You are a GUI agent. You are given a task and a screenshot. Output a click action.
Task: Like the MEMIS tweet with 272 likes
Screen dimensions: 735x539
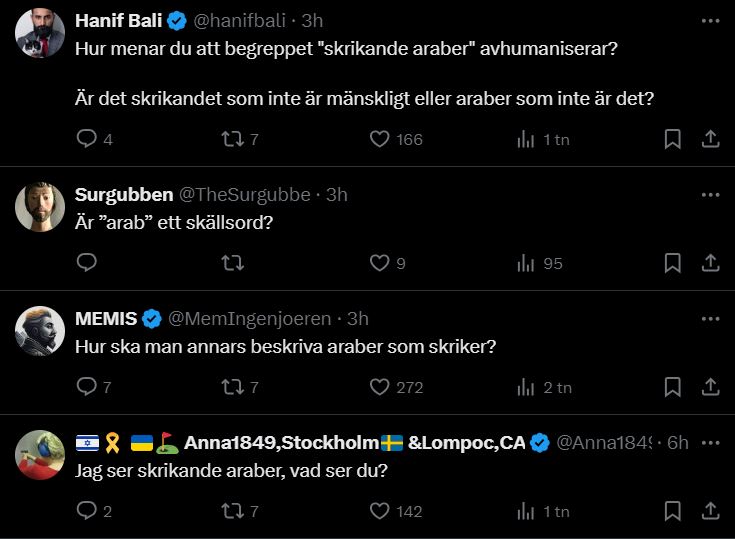coord(379,387)
